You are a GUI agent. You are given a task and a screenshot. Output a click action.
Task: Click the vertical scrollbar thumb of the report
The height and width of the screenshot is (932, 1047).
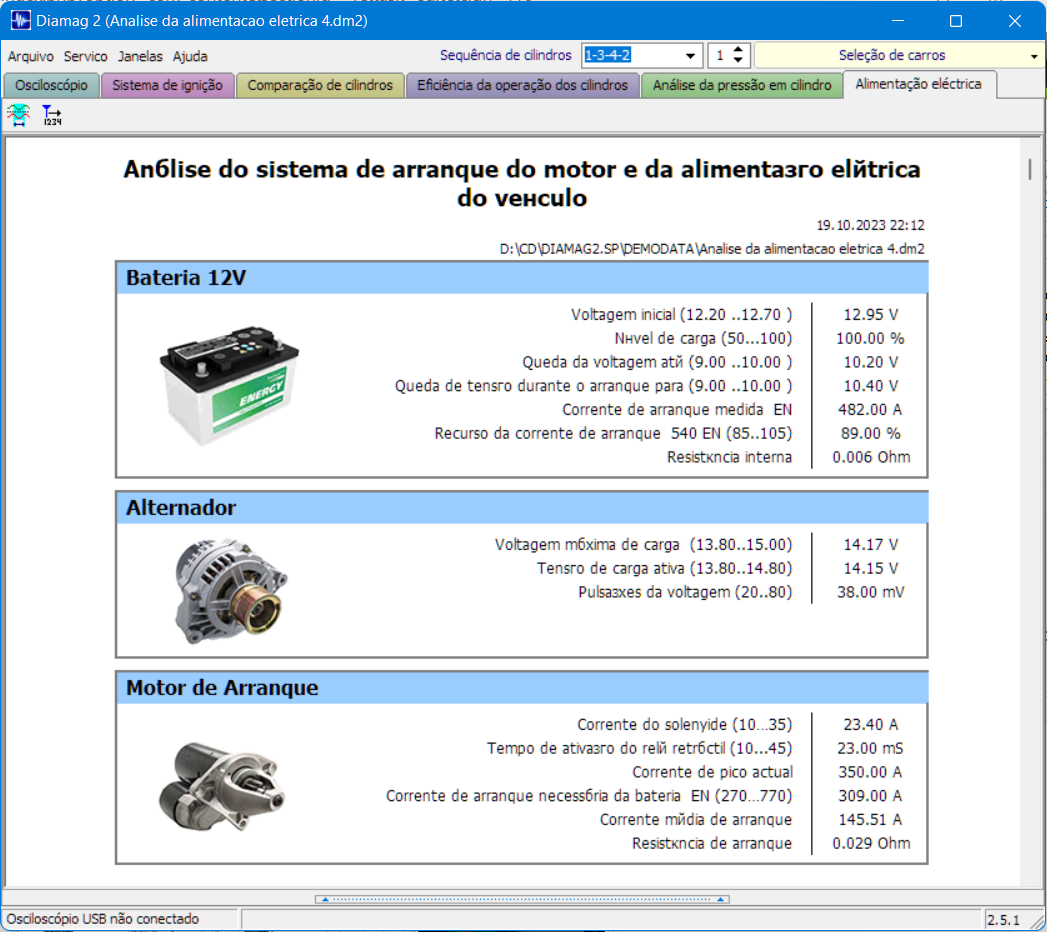pos(1030,169)
